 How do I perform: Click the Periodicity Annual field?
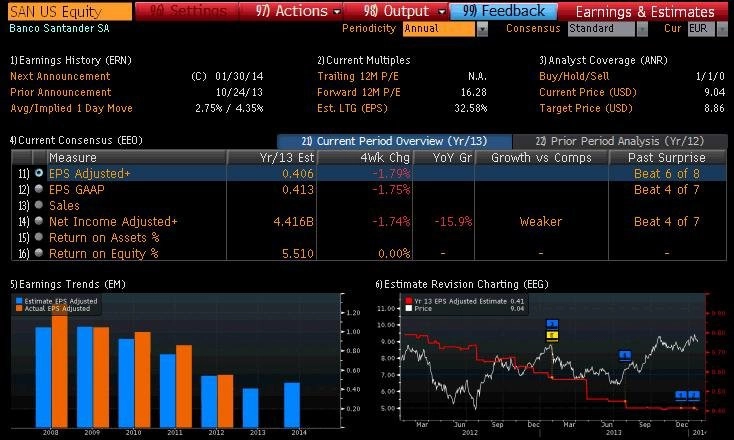point(439,29)
